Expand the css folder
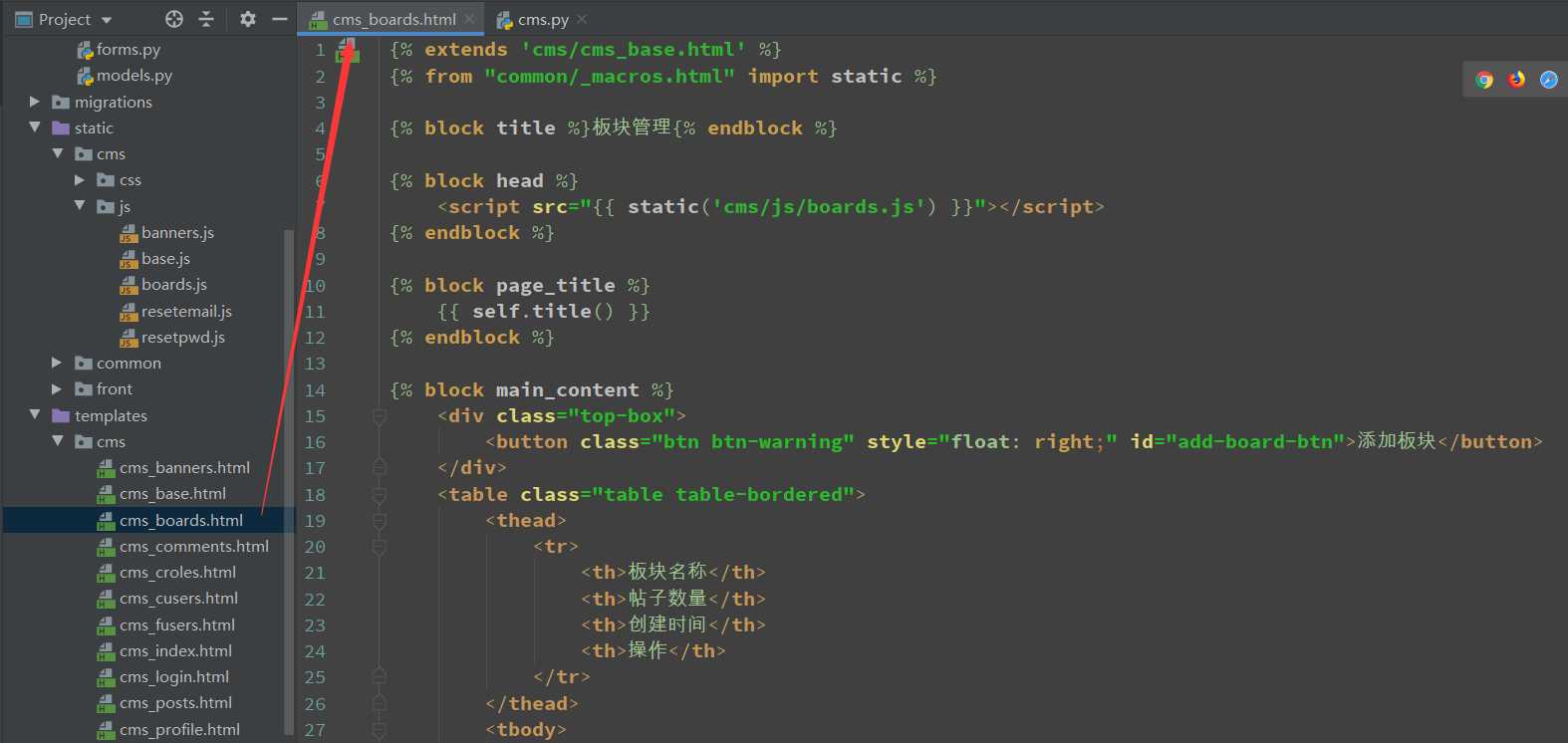Screen dimensions: 1568x743 pos(80,180)
